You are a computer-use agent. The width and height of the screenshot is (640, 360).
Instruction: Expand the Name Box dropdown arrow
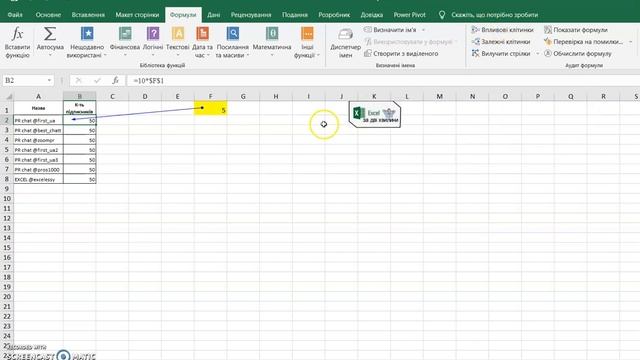(x=49, y=80)
